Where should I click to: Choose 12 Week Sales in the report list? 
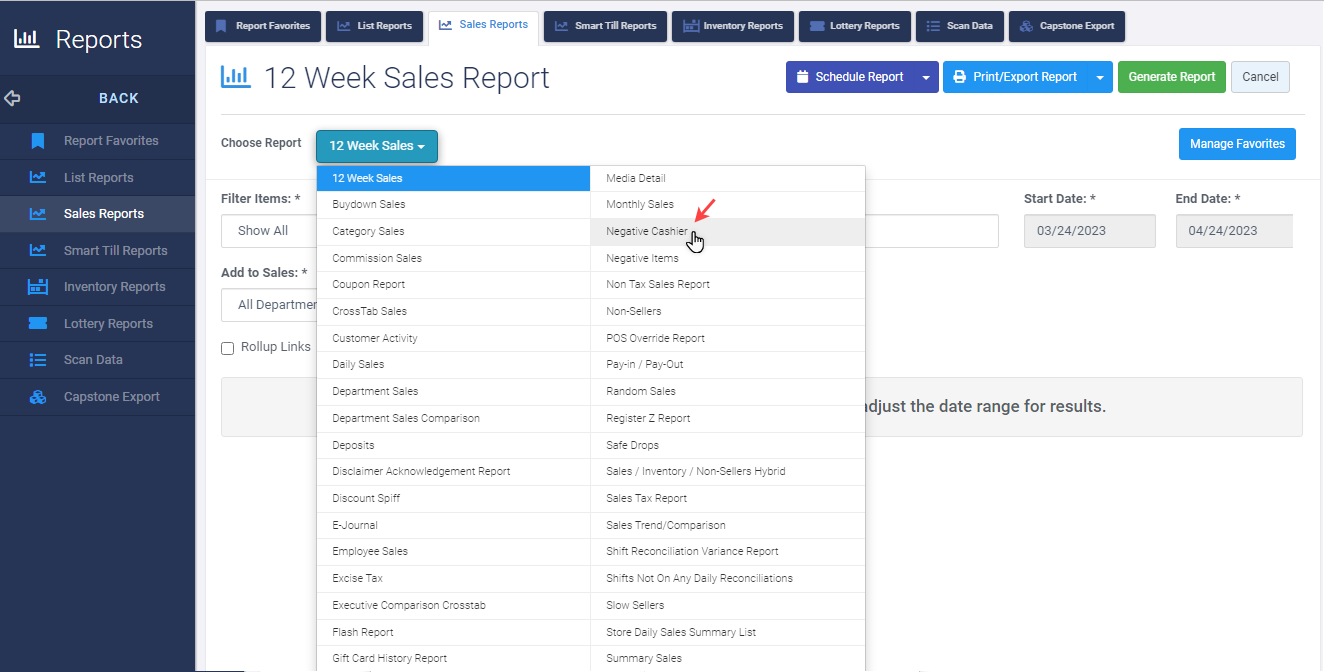pyautogui.click(x=454, y=178)
